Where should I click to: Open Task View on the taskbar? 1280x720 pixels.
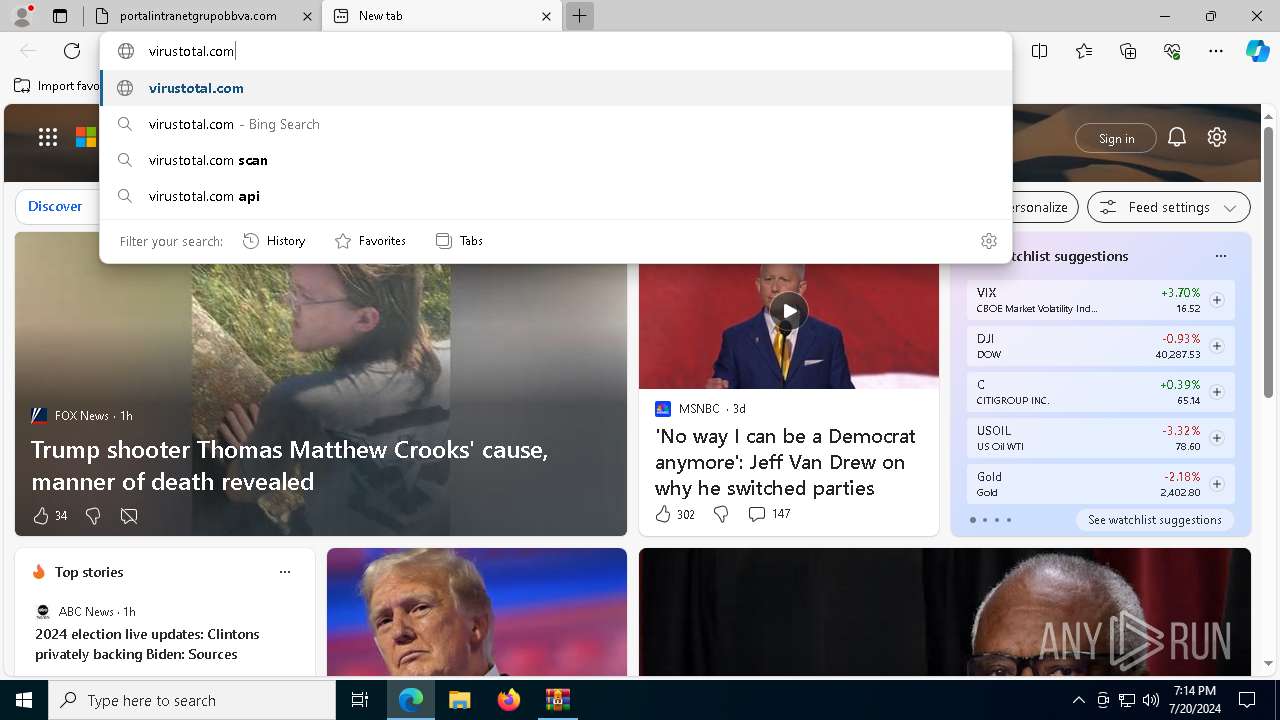pos(360,700)
